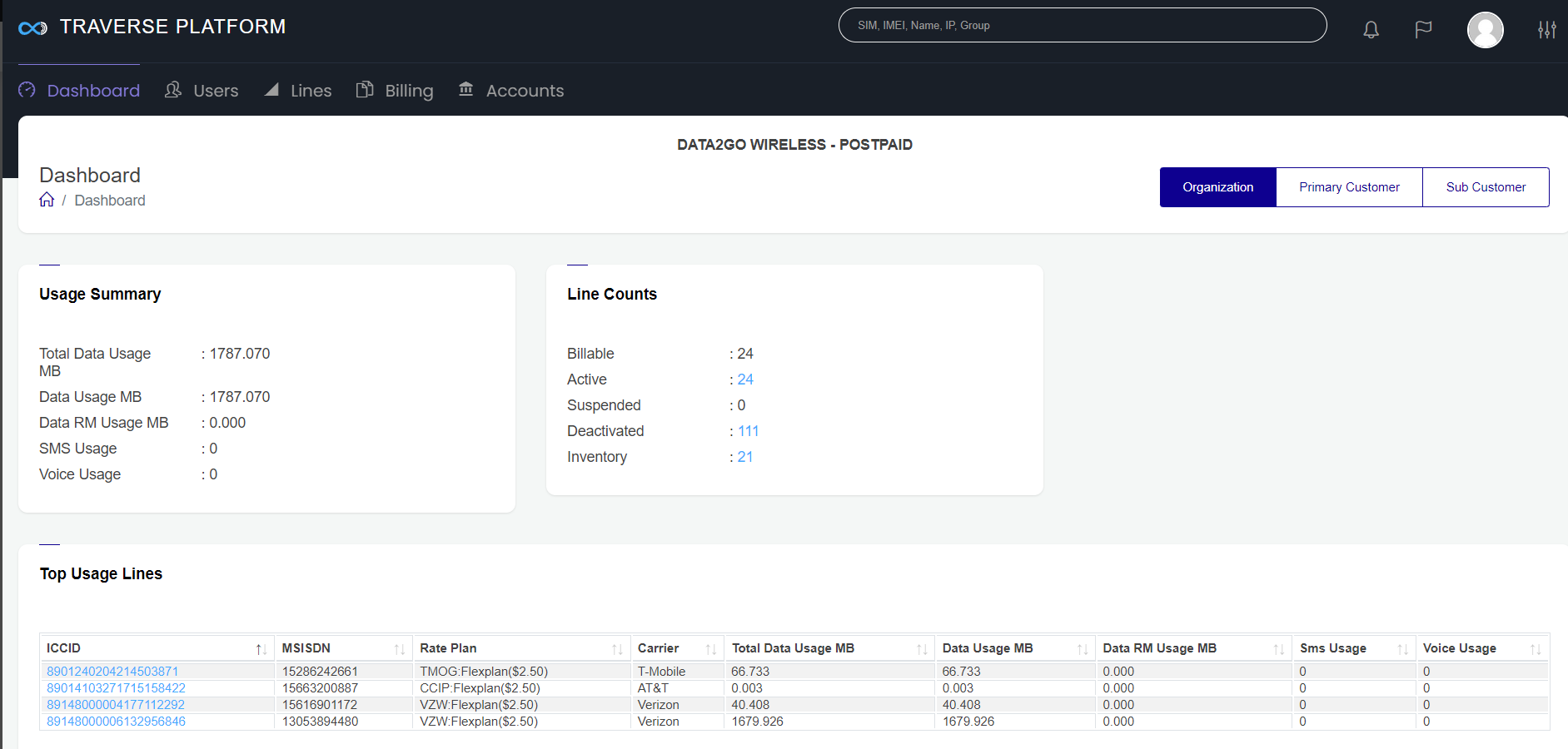
Task: Click the Deactivated count 111 link
Action: [x=748, y=431]
